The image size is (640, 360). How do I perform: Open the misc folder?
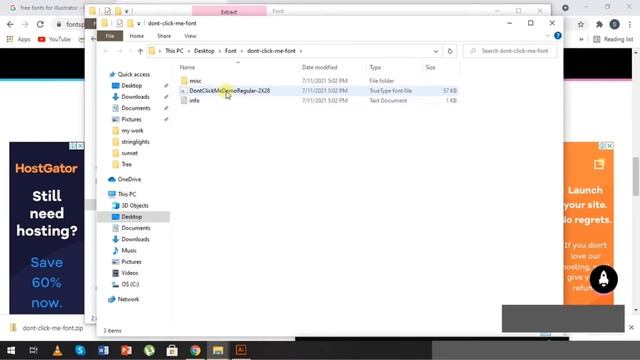tap(195, 81)
